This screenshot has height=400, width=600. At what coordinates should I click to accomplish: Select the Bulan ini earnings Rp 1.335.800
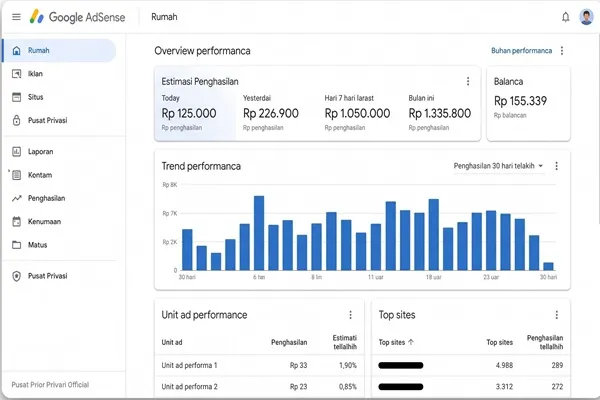tap(440, 113)
